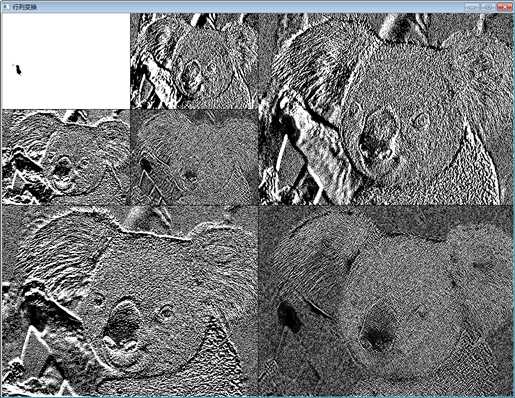Viewport: 515px width, 398px height.
Task: Close the image processing window
Action: [504, 7]
